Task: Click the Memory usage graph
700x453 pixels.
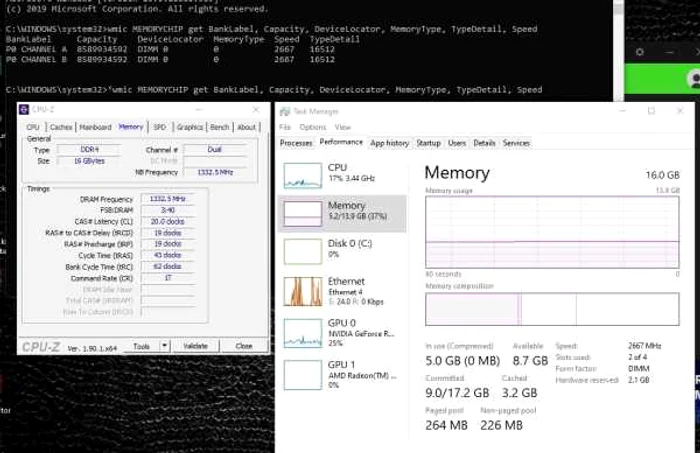Action: 552,232
